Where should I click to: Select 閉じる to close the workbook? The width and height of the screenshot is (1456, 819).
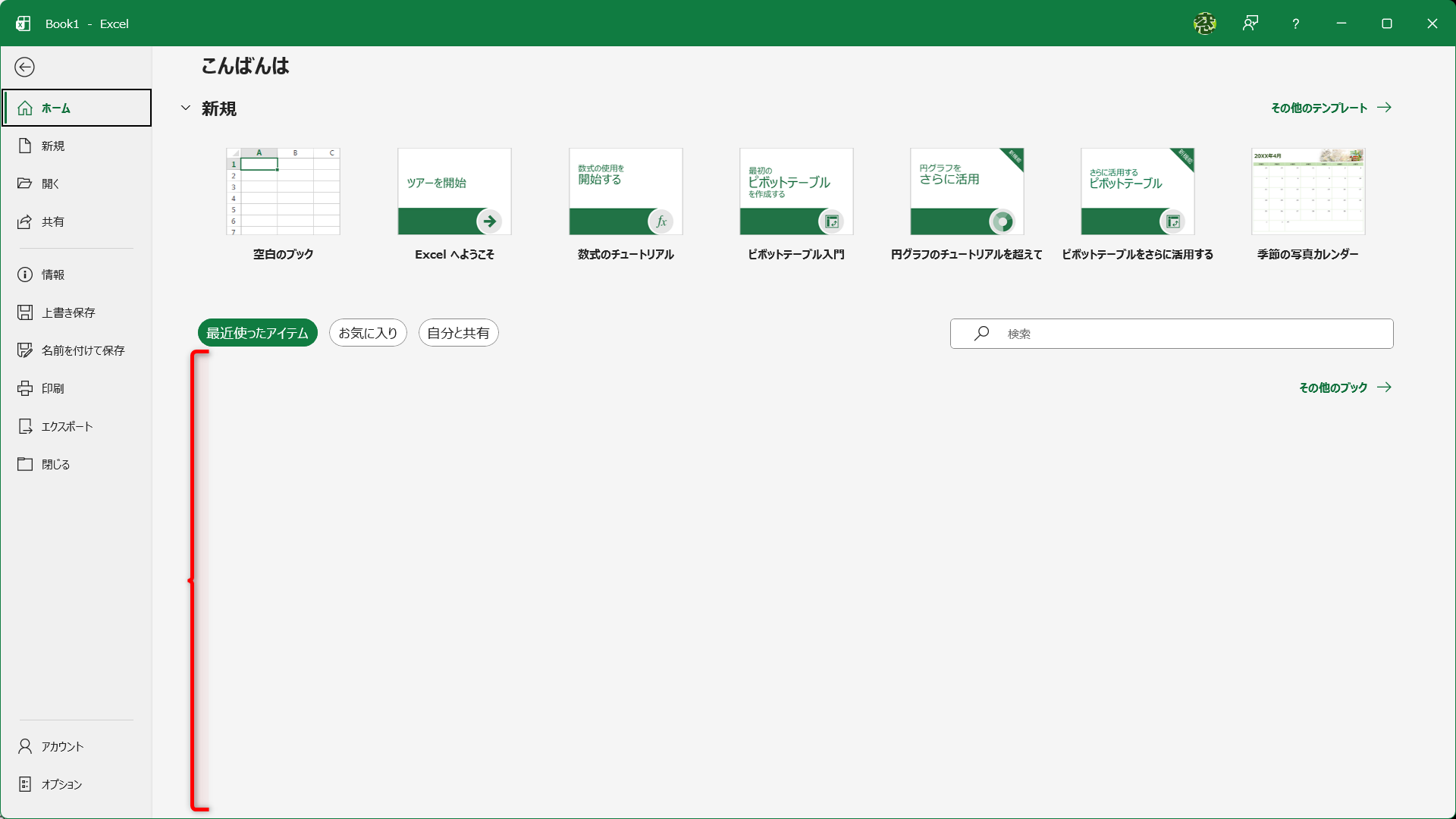[x=55, y=463]
